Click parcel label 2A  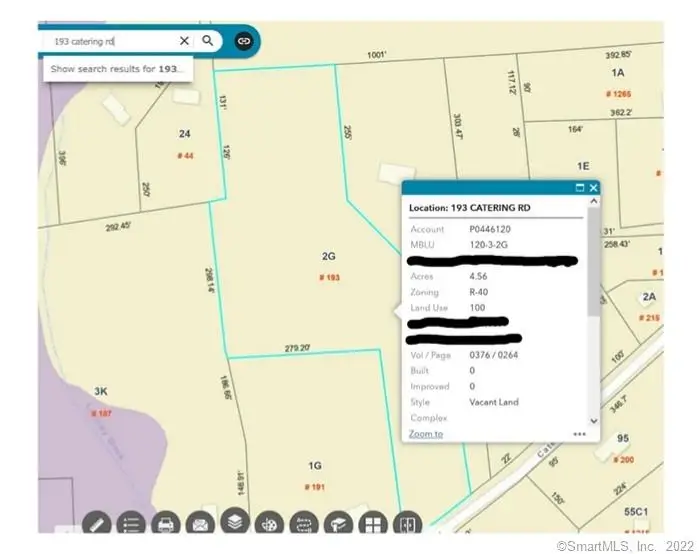click(x=649, y=297)
